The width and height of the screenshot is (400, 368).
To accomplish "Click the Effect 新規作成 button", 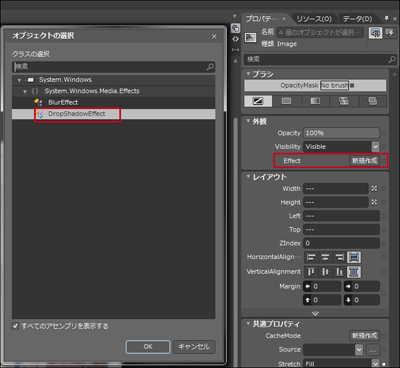I will [x=365, y=161].
